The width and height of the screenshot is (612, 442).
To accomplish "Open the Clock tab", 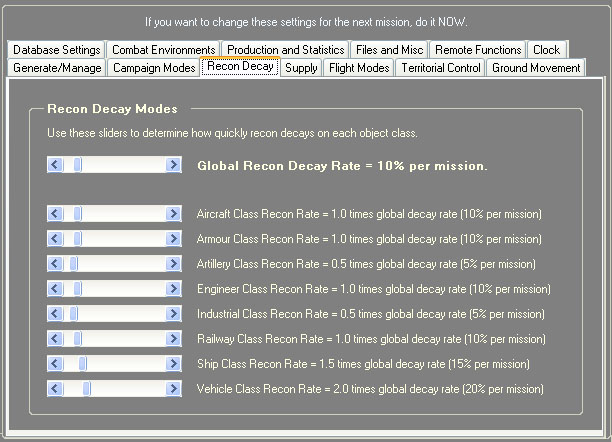I will click(x=546, y=49).
